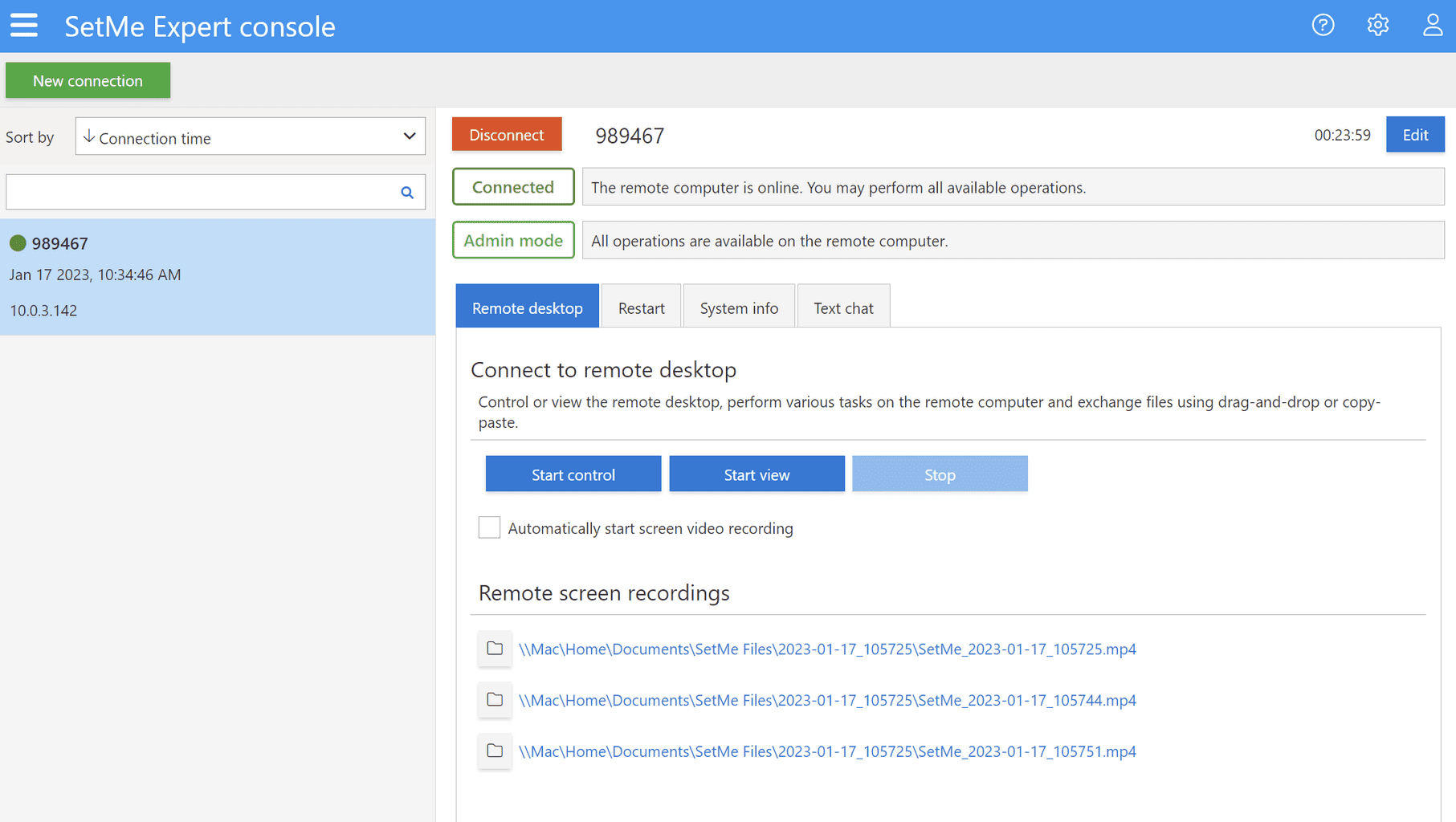Click the search magnifier icon
Screen dimensions: 1456x822
[407, 193]
